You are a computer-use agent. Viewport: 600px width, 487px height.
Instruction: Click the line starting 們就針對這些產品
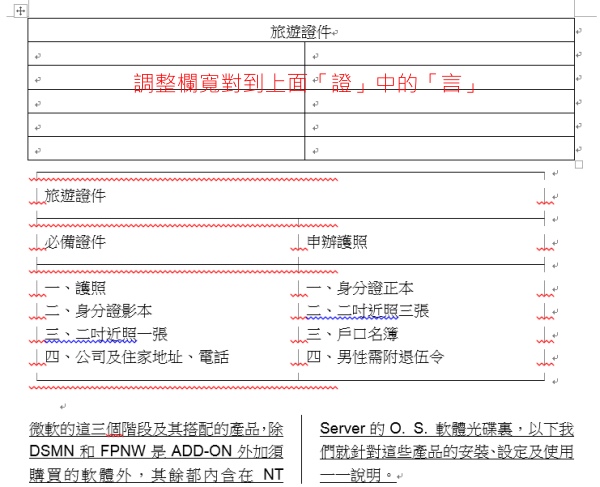tap(447, 452)
